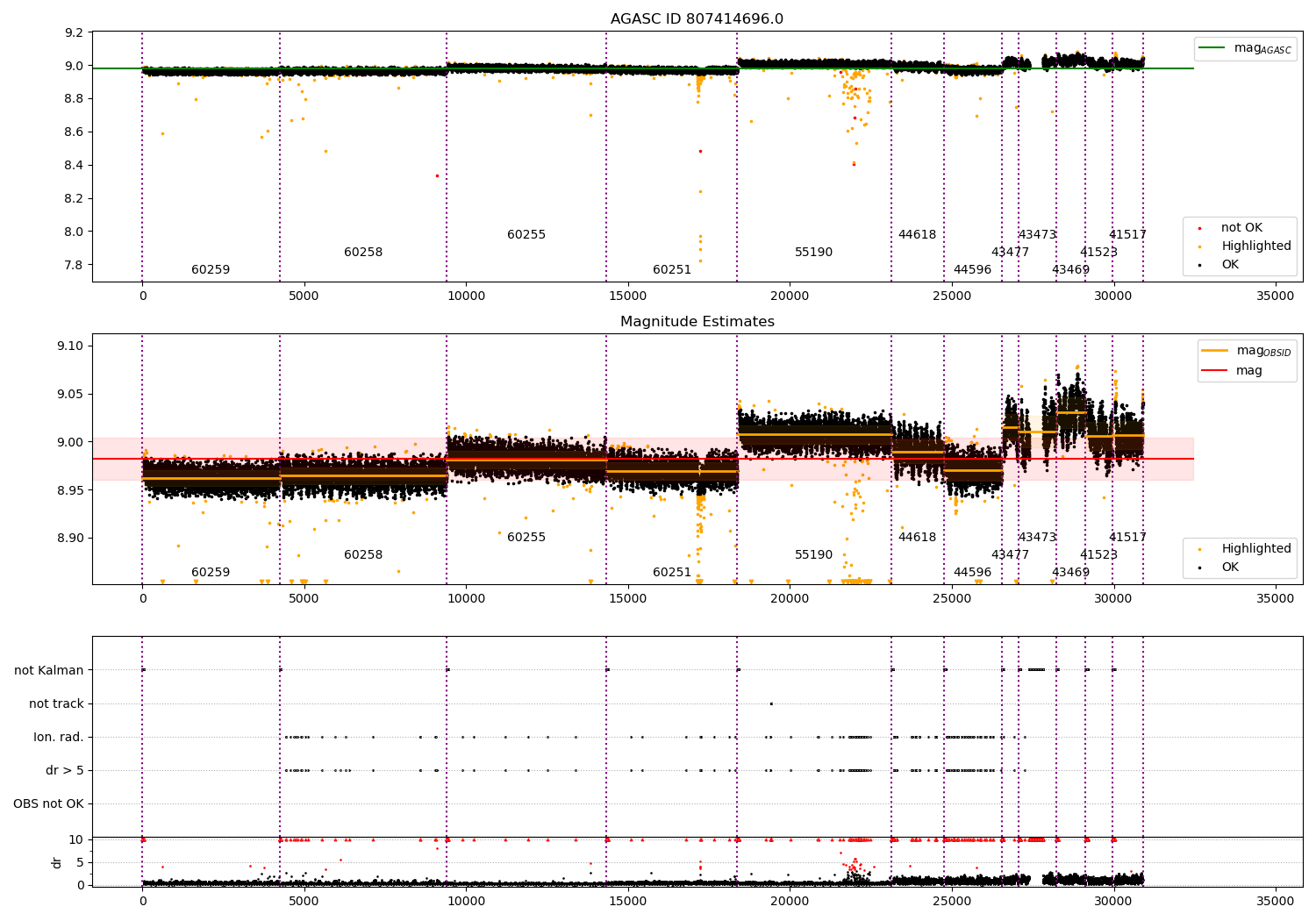Click obsid label 43473 in the top plot
The width and height of the screenshot is (1316, 921).
coord(1037,235)
